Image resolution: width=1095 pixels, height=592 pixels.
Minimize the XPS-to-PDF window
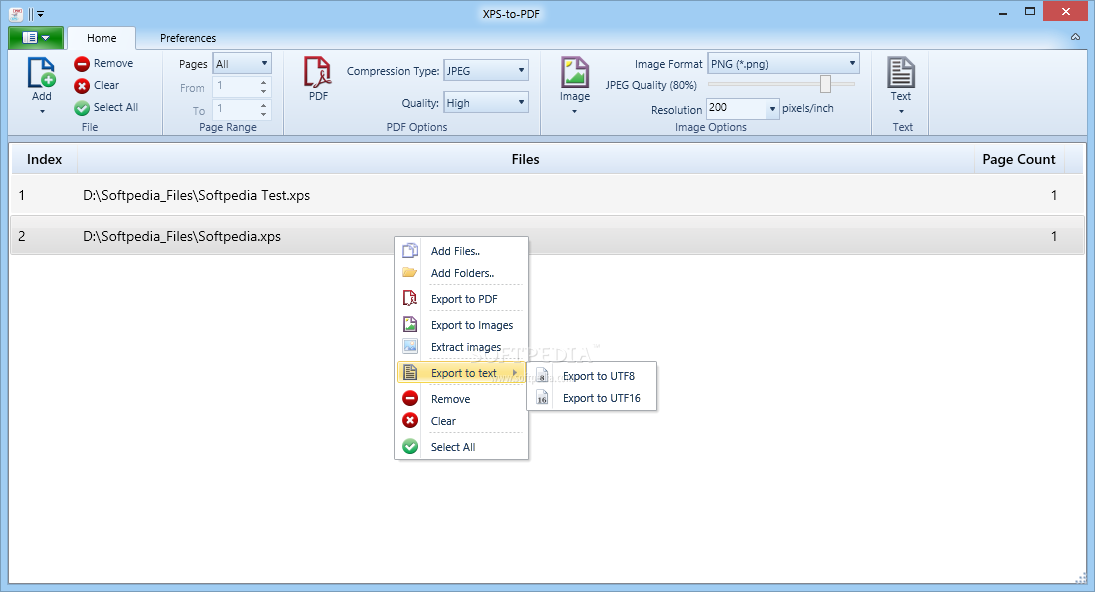click(x=1003, y=12)
